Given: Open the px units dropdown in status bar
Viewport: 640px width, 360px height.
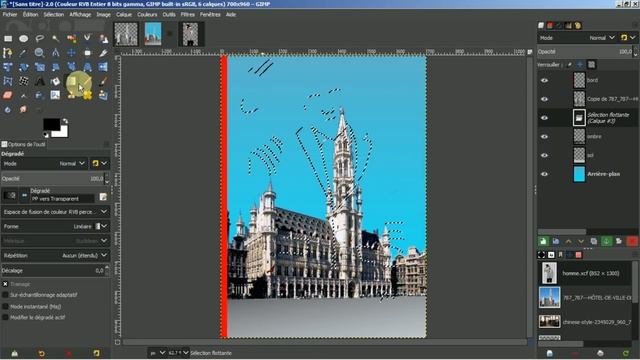Looking at the screenshot, I should [x=158, y=353].
